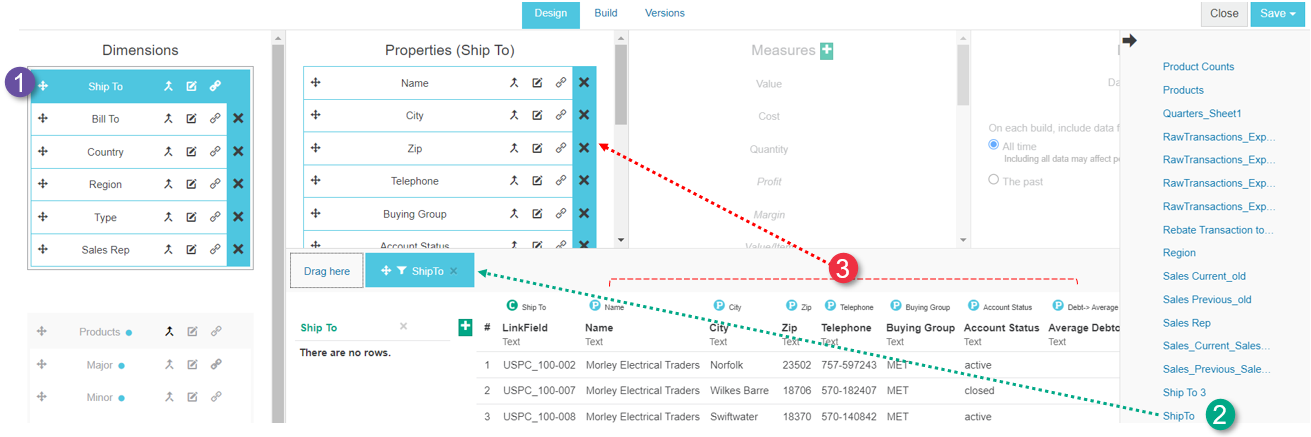The image size is (1311, 437).
Task: Delete the City property using X
Action: click(584, 116)
